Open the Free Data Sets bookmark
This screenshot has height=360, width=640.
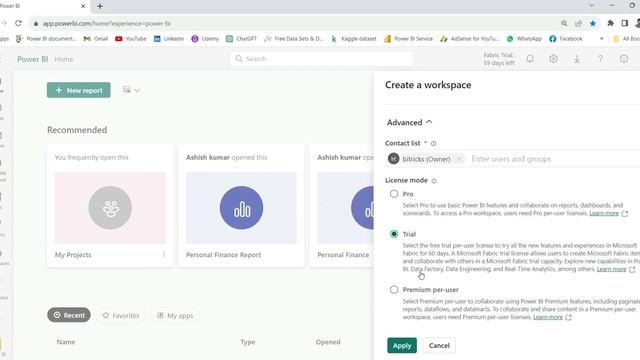point(294,39)
